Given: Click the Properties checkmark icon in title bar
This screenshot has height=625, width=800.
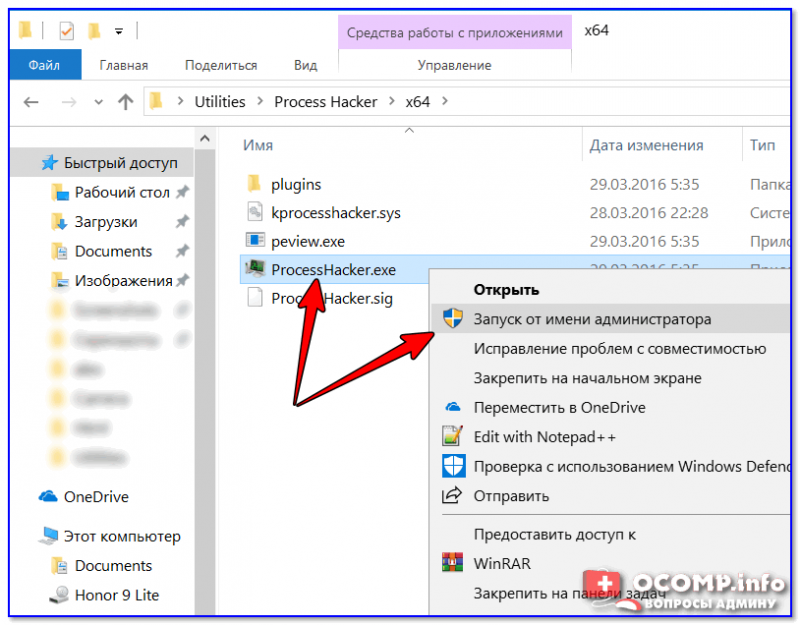Looking at the screenshot, I should (66, 31).
